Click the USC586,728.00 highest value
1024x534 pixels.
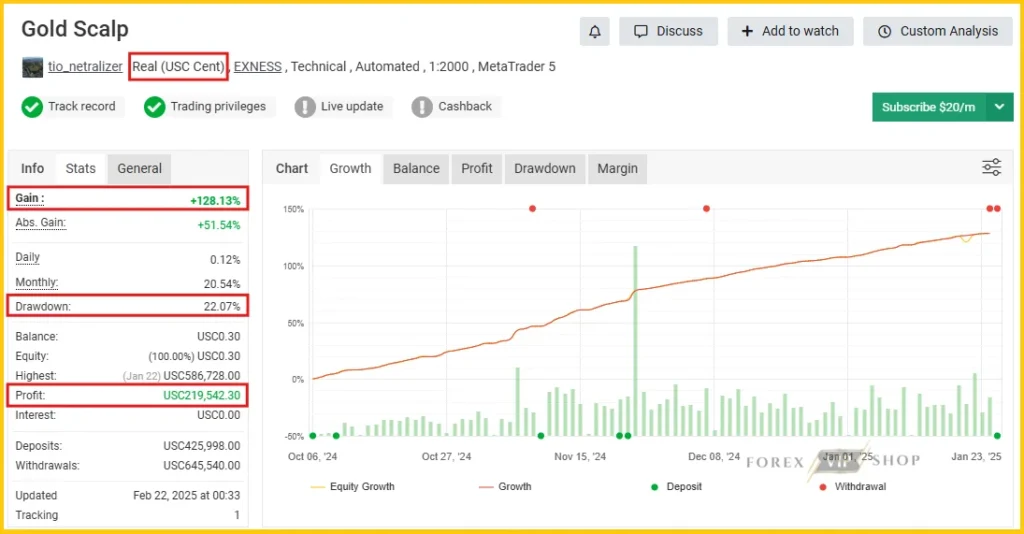202,376
